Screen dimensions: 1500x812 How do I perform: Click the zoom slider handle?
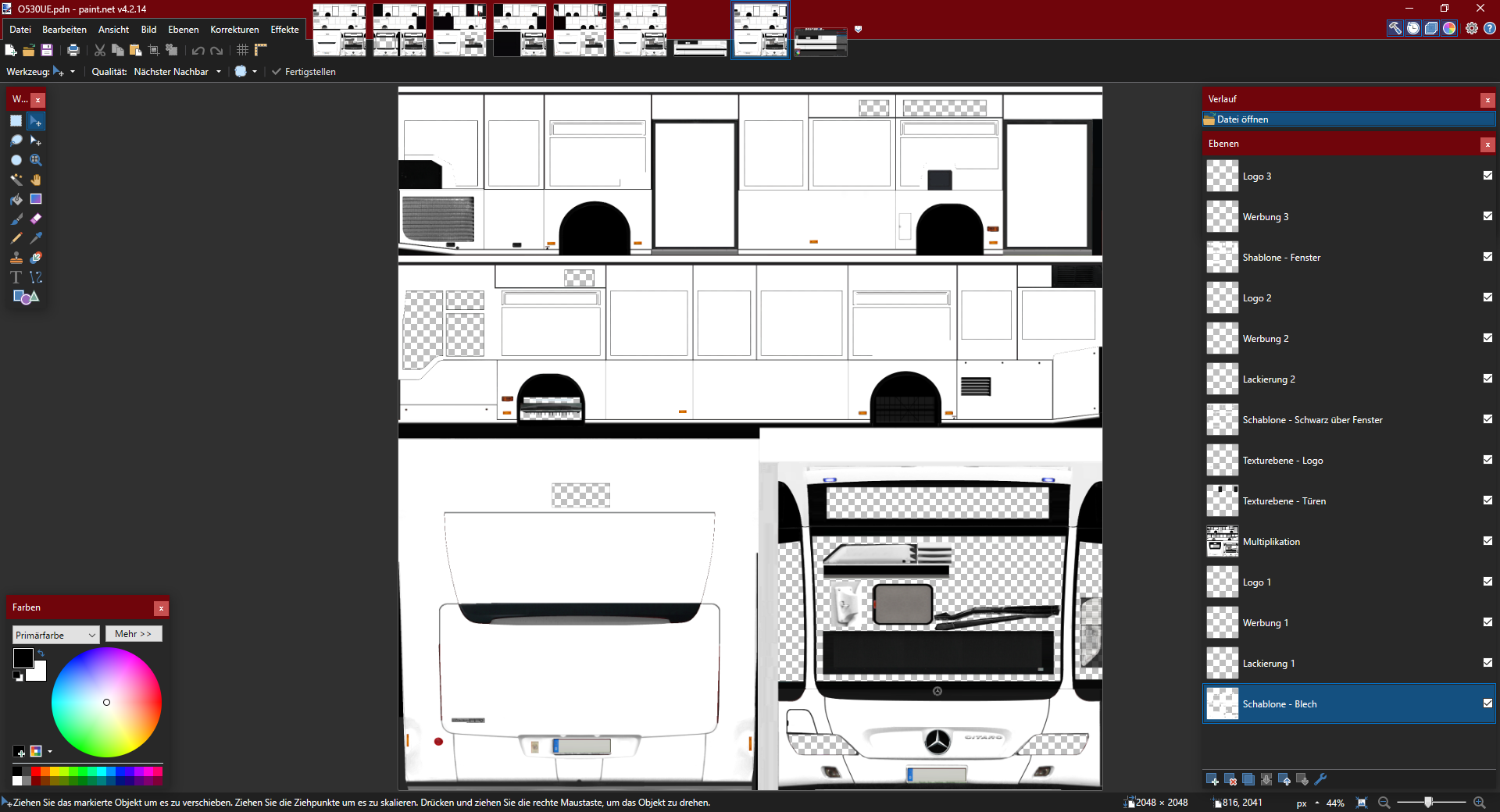pos(1428,803)
